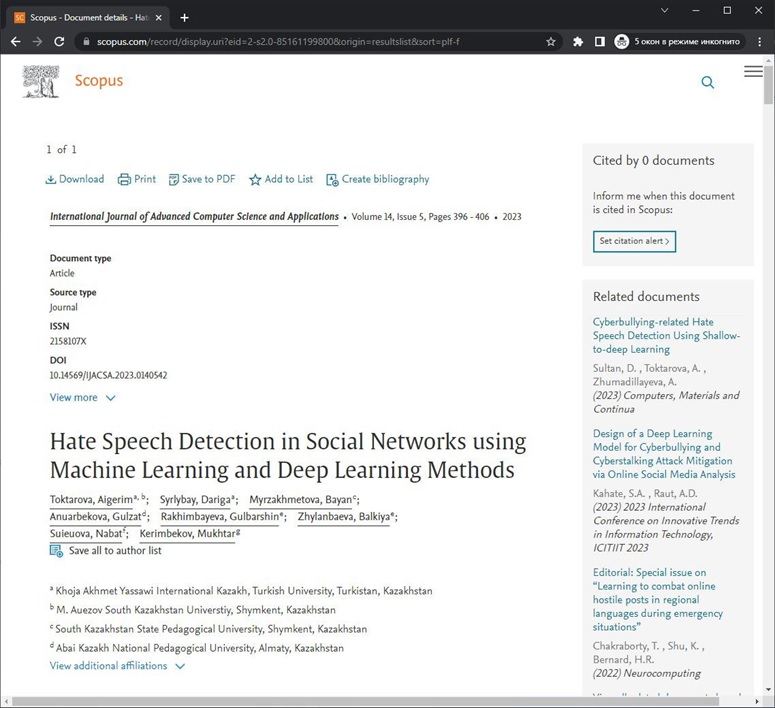The image size is (775, 708).
Task: Select the ISSN value 2158107X
Action: [x=68, y=341]
